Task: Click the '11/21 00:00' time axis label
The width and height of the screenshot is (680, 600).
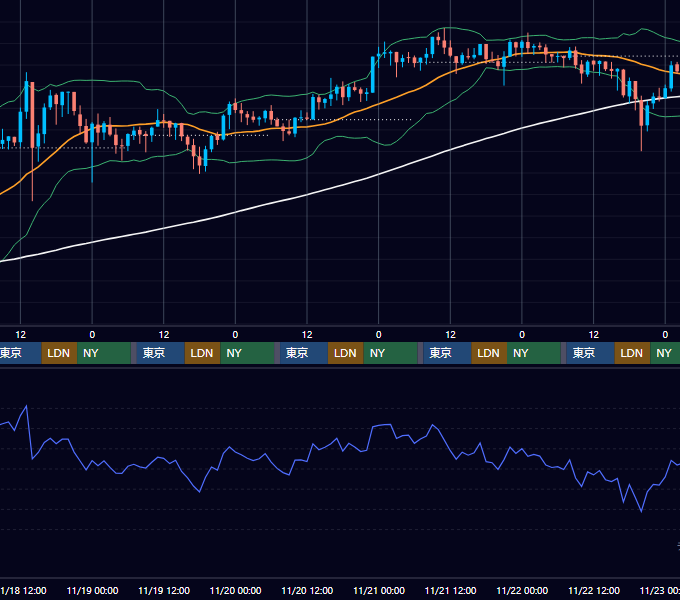Action: pos(379,590)
